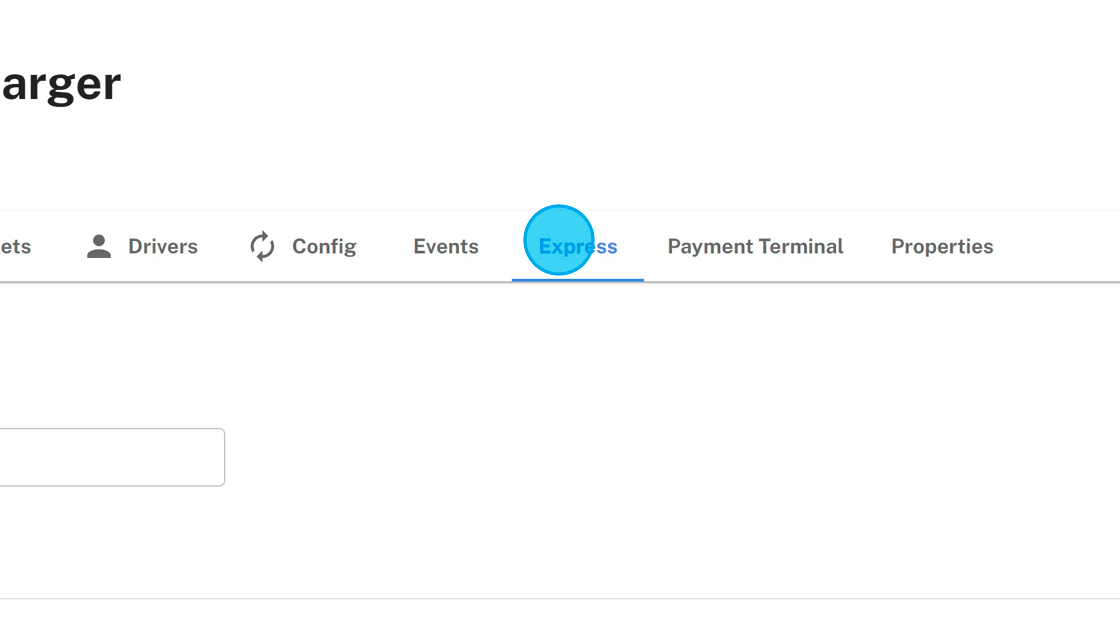This screenshot has height=626, width=1120.
Task: Show the Properties tab
Action: (942, 247)
